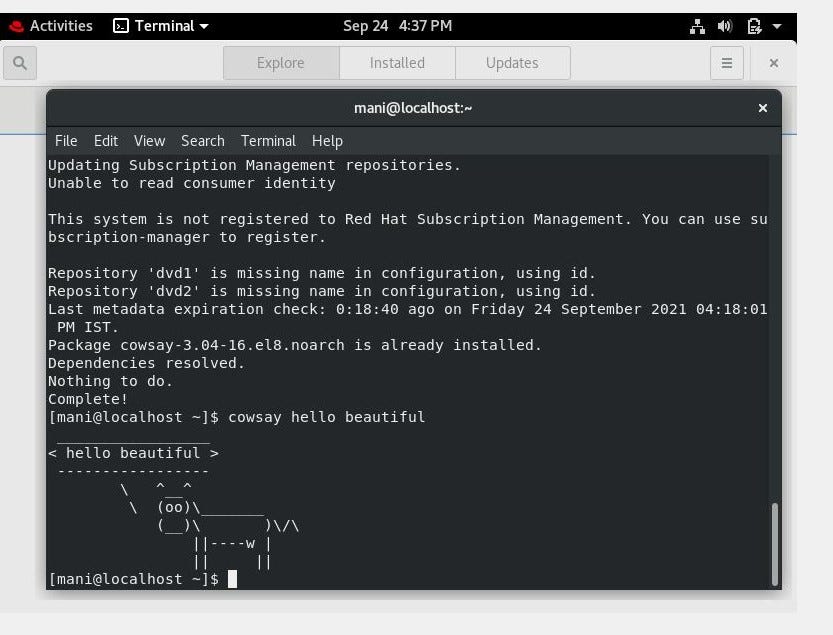Click the Red Hat logo icon

(16, 26)
